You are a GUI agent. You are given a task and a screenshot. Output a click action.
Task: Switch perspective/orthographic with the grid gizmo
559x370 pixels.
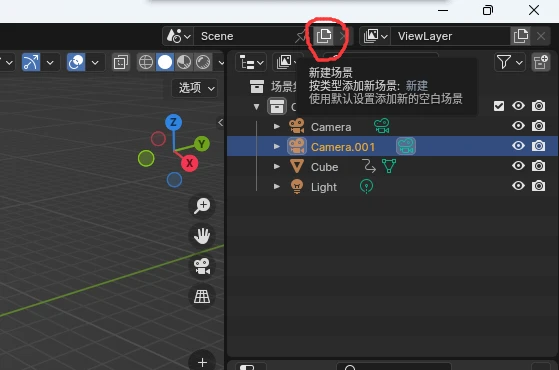(x=202, y=296)
